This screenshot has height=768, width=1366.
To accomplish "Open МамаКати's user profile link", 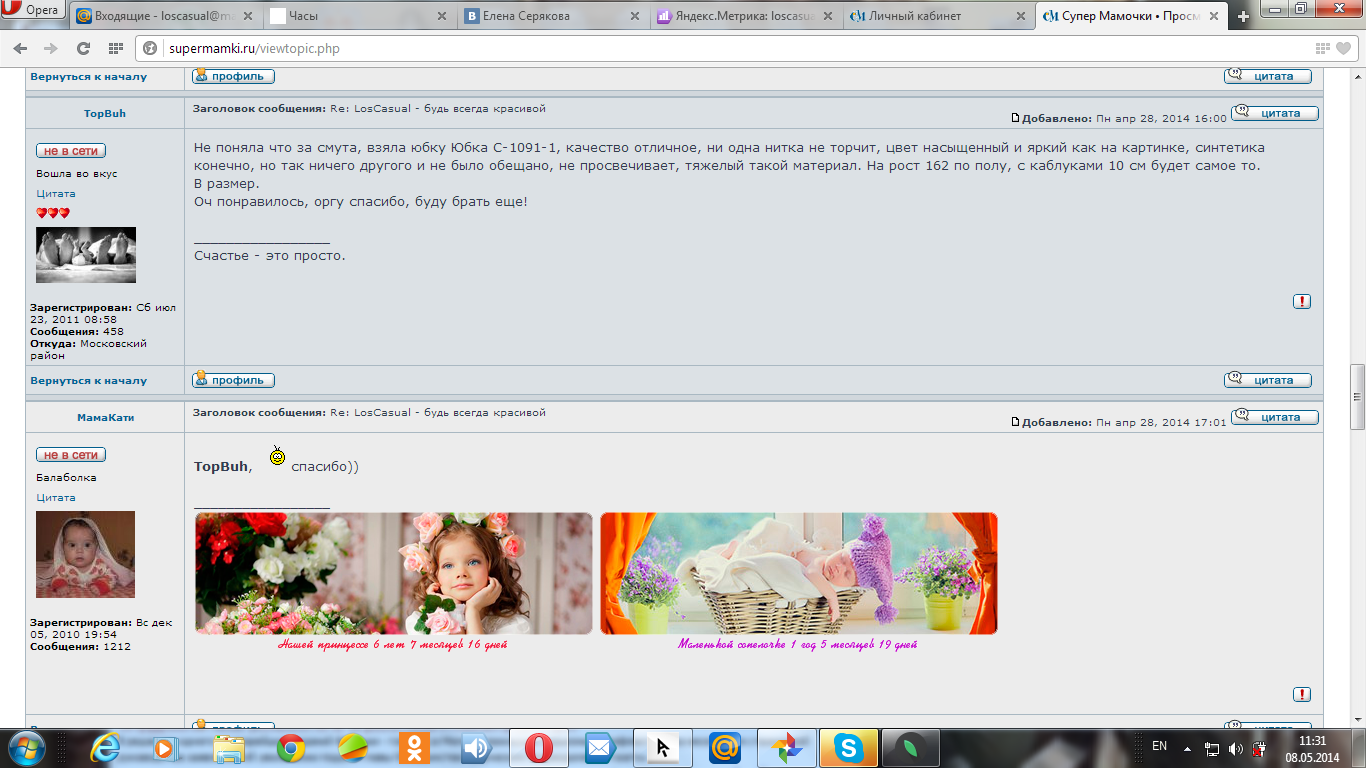I will [x=105, y=417].
